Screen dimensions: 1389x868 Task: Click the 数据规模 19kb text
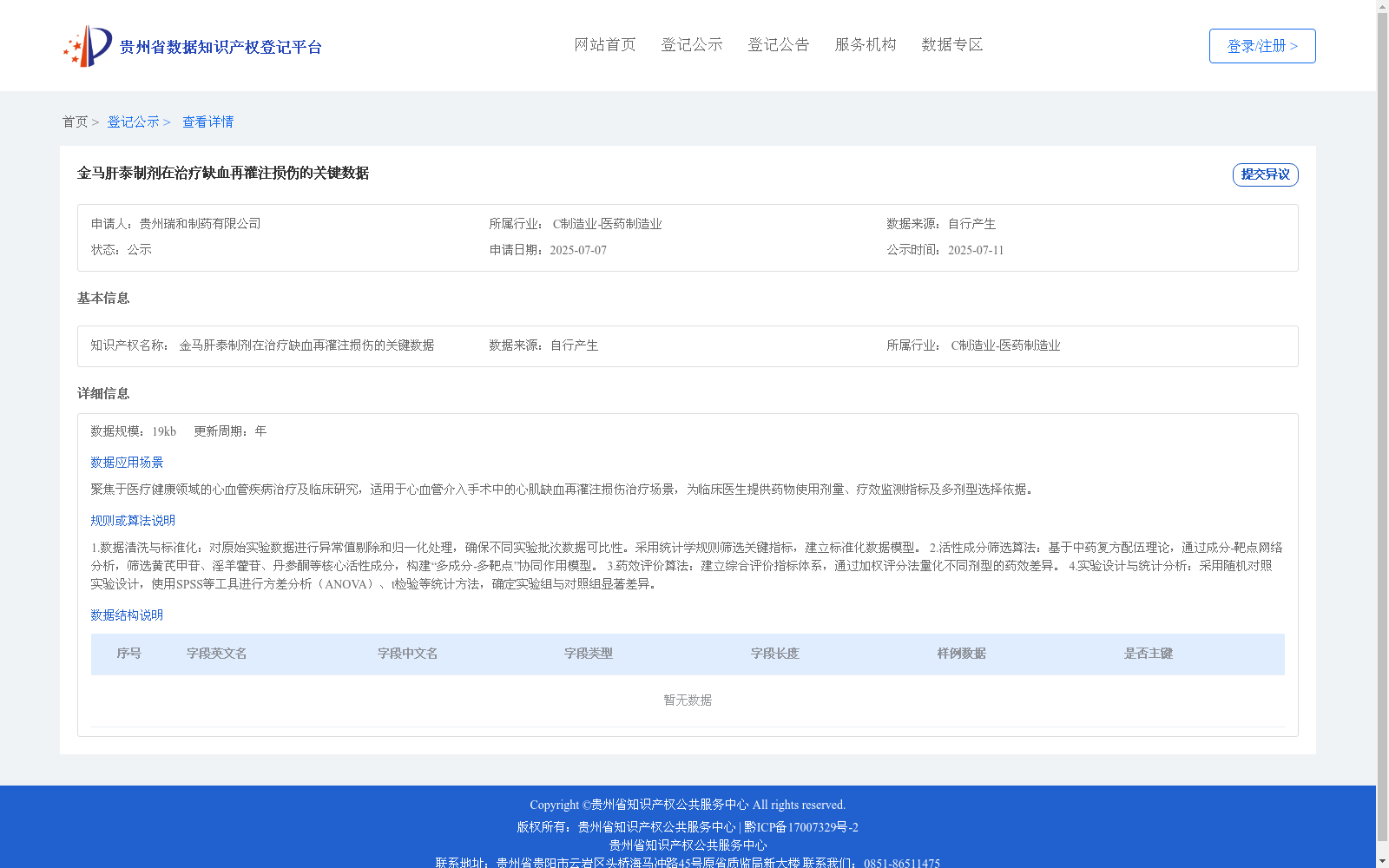coord(134,431)
